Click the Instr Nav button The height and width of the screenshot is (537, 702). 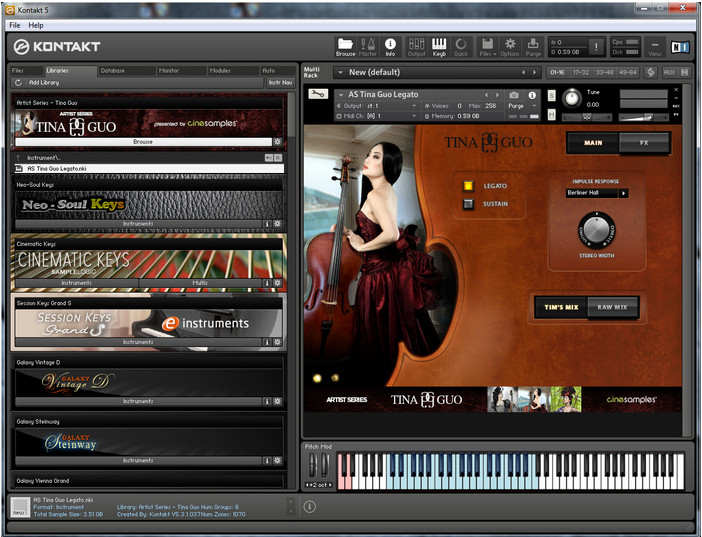pyautogui.click(x=281, y=82)
